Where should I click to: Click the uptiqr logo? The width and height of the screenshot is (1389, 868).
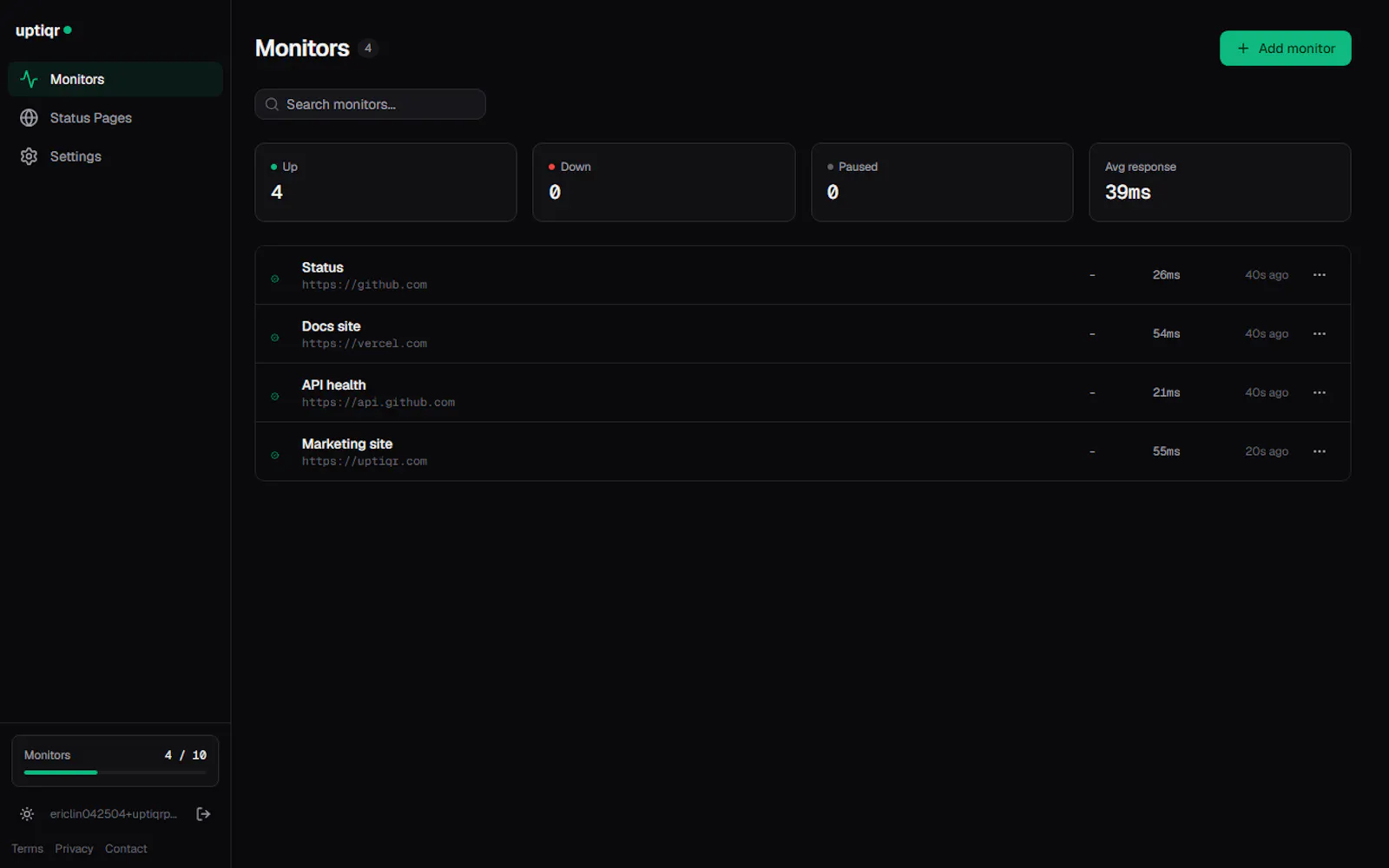(x=43, y=30)
